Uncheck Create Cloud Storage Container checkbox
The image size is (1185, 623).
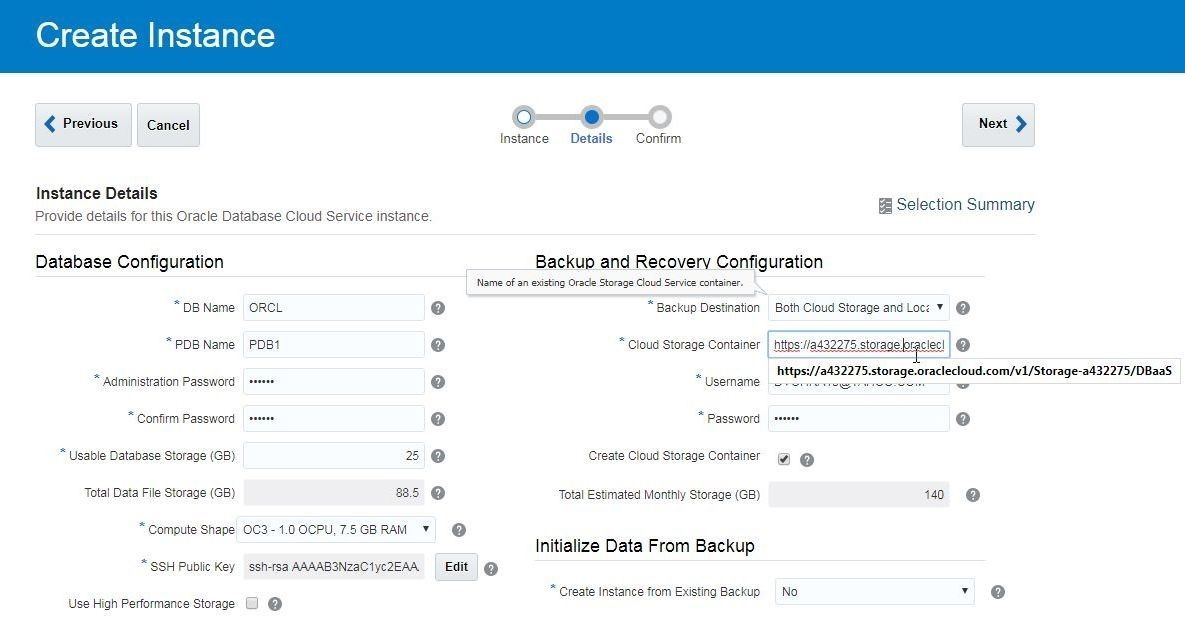pyautogui.click(x=784, y=459)
